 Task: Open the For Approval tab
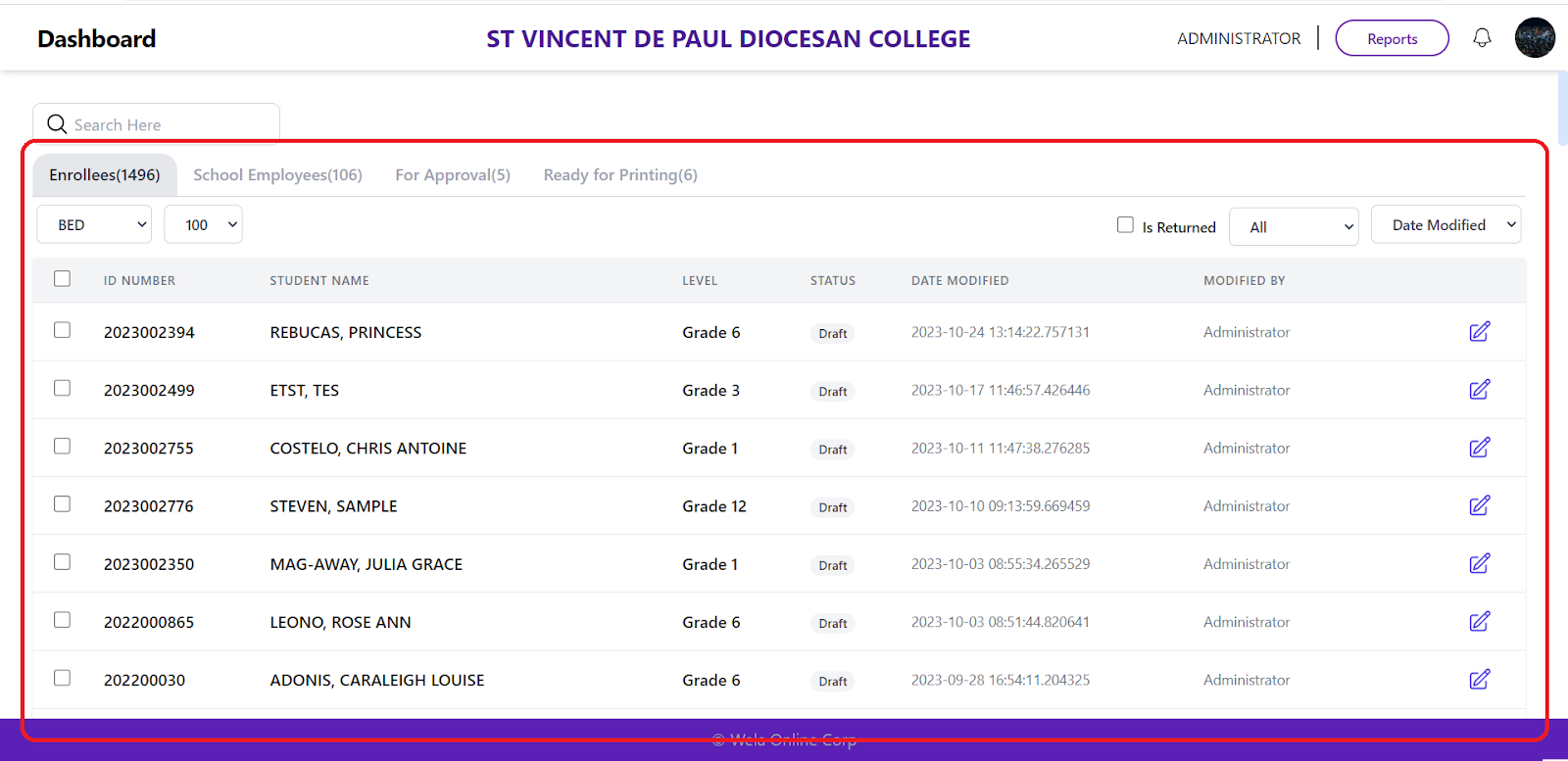pos(453,175)
